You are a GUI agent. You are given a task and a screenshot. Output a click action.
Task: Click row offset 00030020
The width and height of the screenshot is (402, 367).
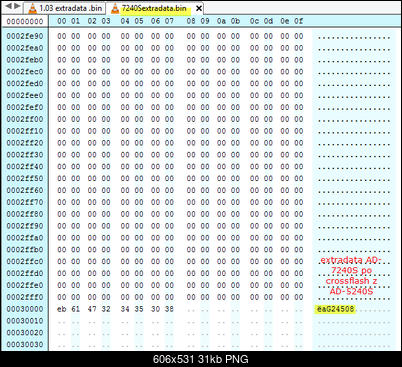[x=25, y=333]
